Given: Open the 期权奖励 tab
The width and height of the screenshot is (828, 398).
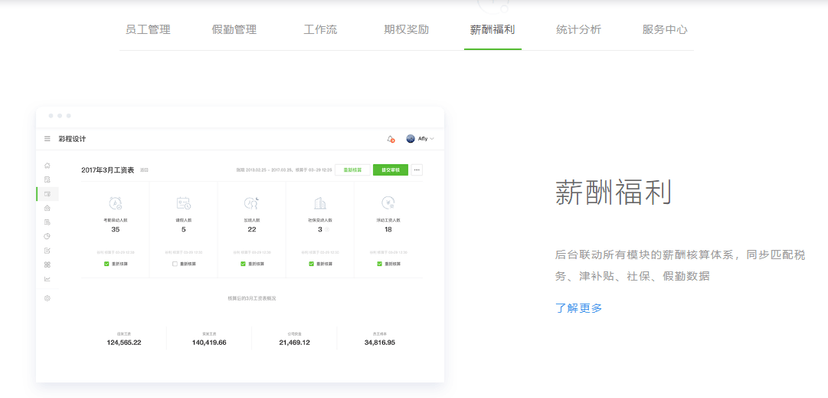Looking at the screenshot, I should [x=406, y=30].
